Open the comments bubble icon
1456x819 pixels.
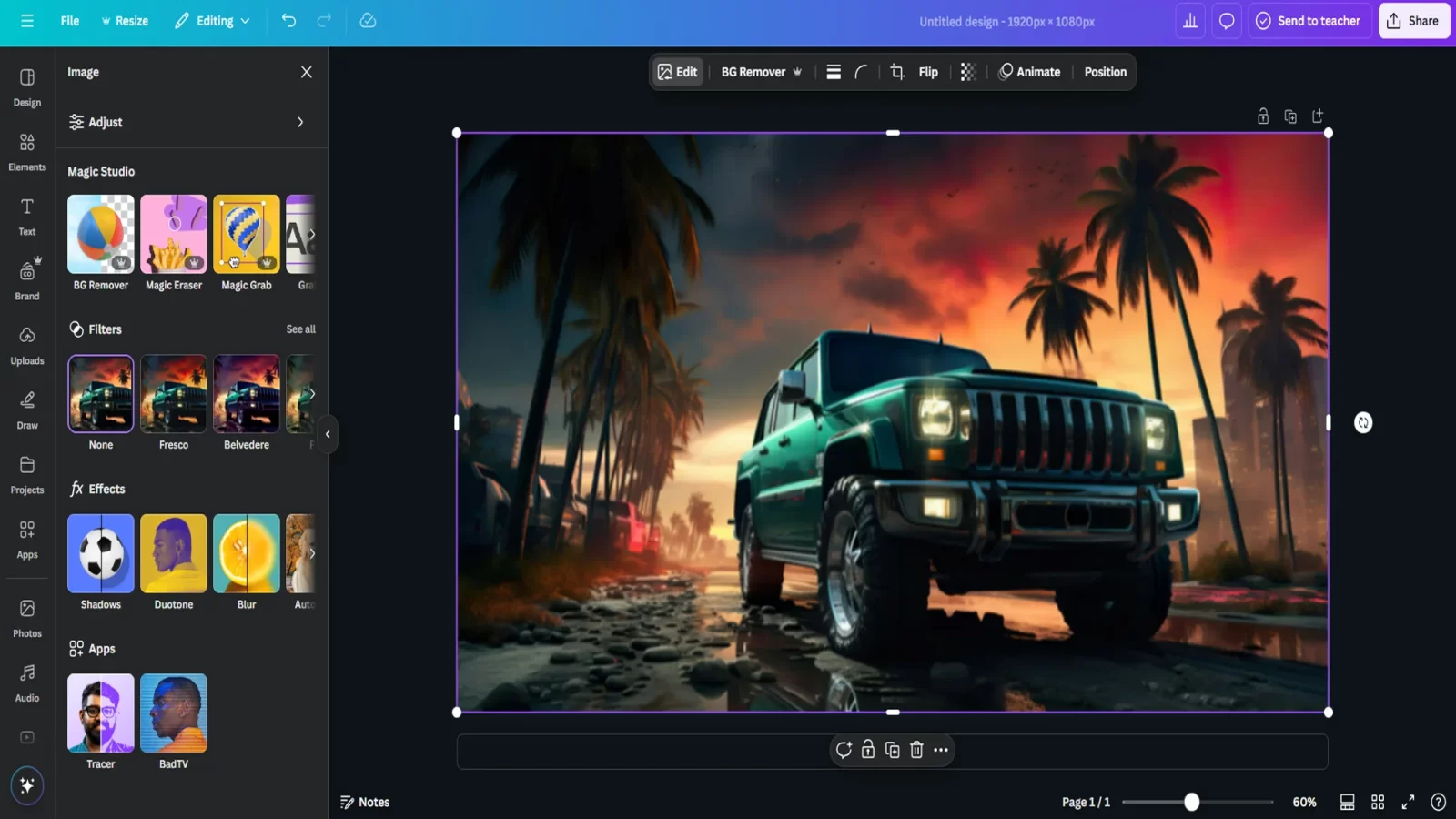pyautogui.click(x=1227, y=21)
